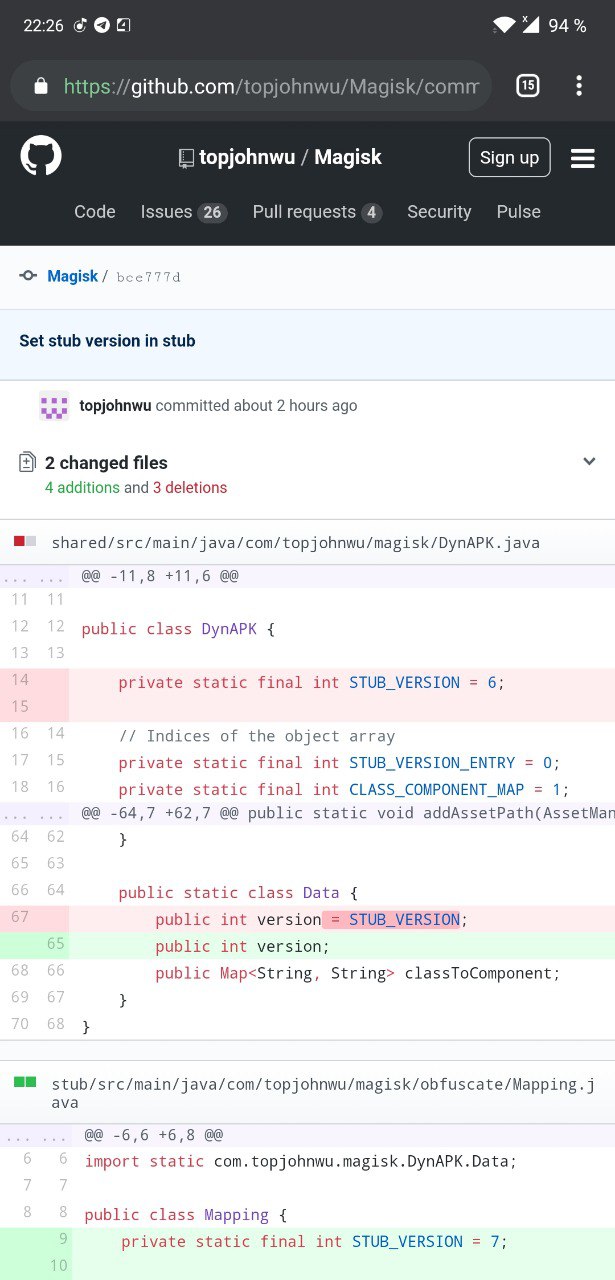Expand hidden lines above @@ -64,7 +62,7 @@

coord(33,813)
